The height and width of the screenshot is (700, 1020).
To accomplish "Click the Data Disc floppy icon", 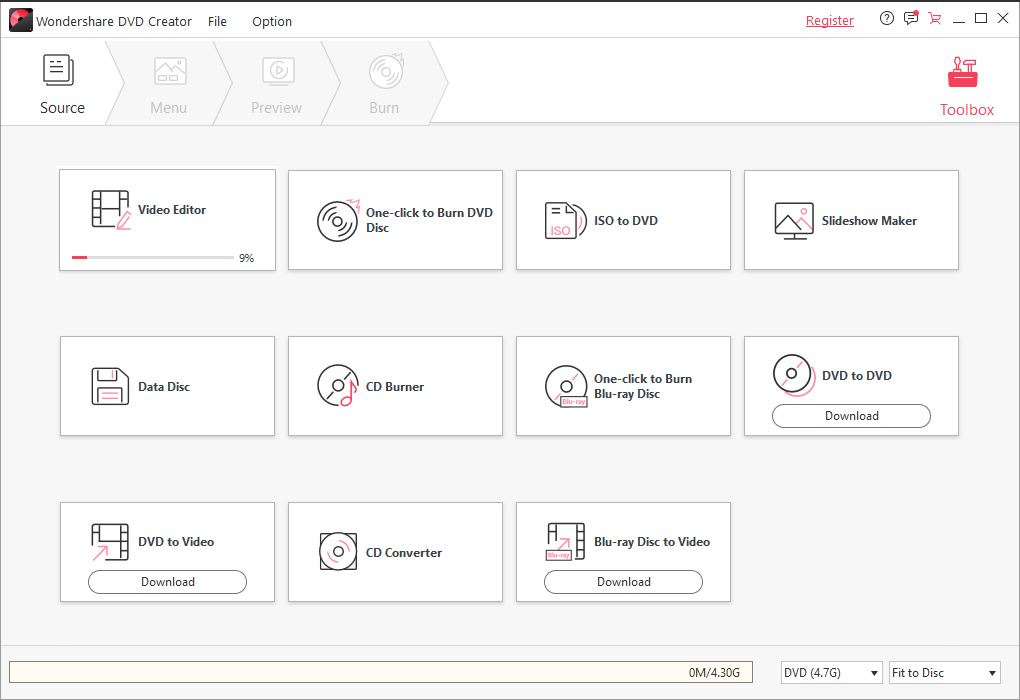I will 110,386.
